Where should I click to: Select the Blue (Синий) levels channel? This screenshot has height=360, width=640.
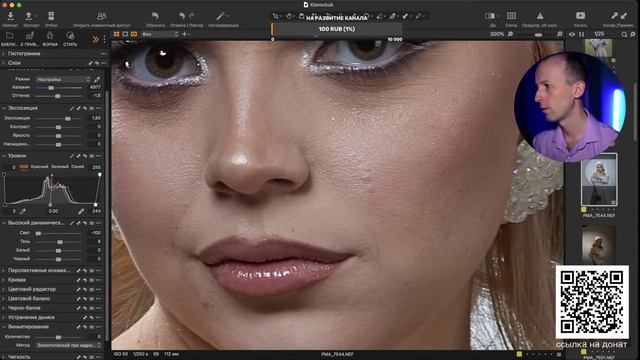78,167
